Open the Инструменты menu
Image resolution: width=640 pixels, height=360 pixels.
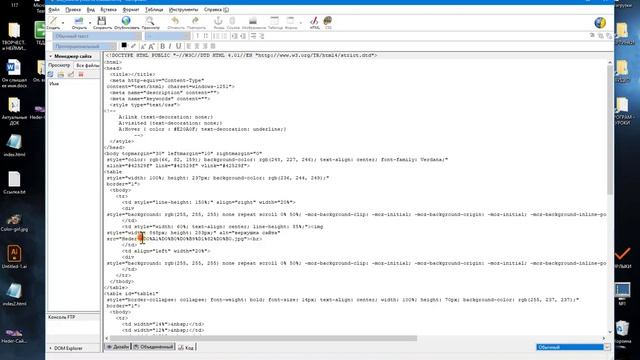coord(183,9)
